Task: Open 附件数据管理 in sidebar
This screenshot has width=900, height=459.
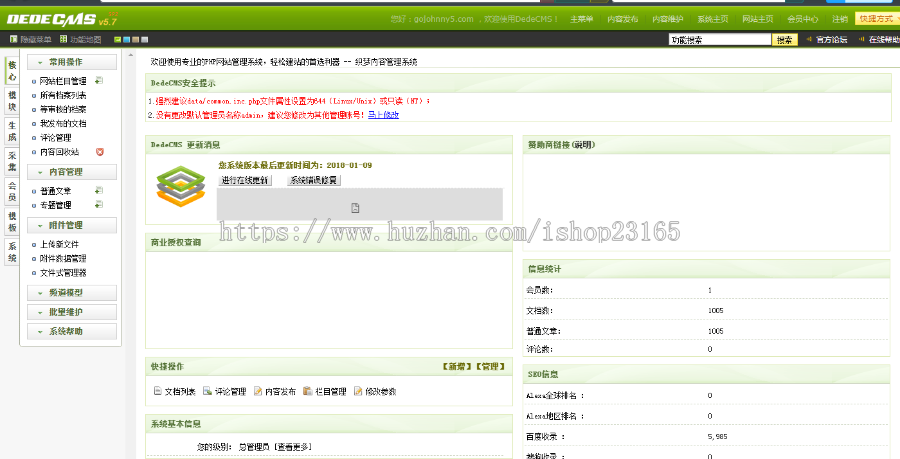Action: 63,258
